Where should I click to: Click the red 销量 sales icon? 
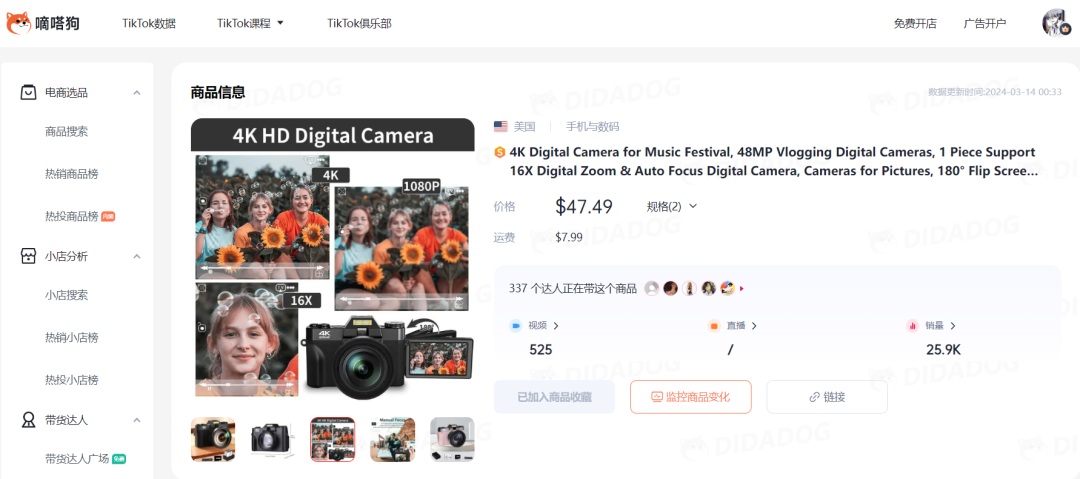click(912, 326)
